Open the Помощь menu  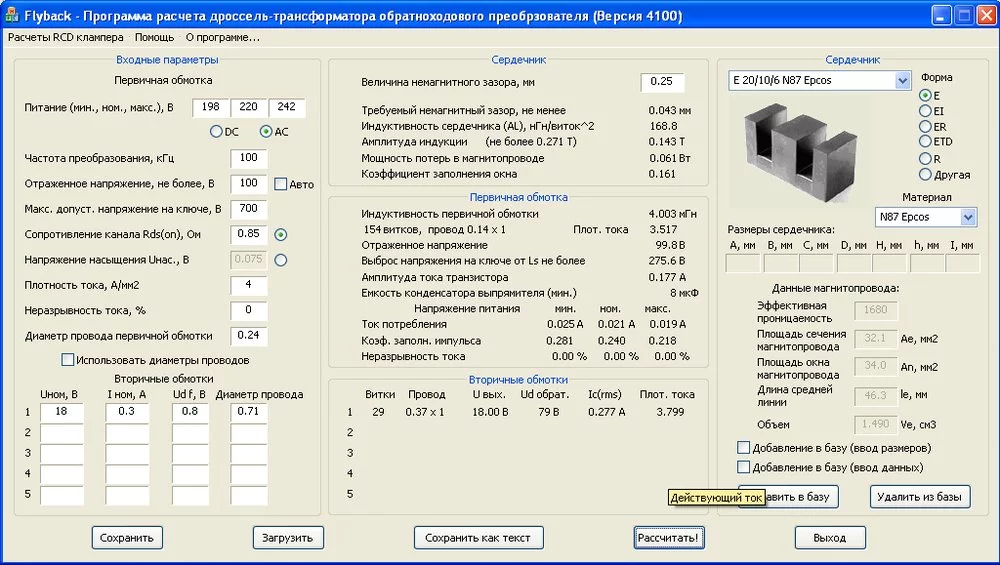pyautogui.click(x=154, y=37)
